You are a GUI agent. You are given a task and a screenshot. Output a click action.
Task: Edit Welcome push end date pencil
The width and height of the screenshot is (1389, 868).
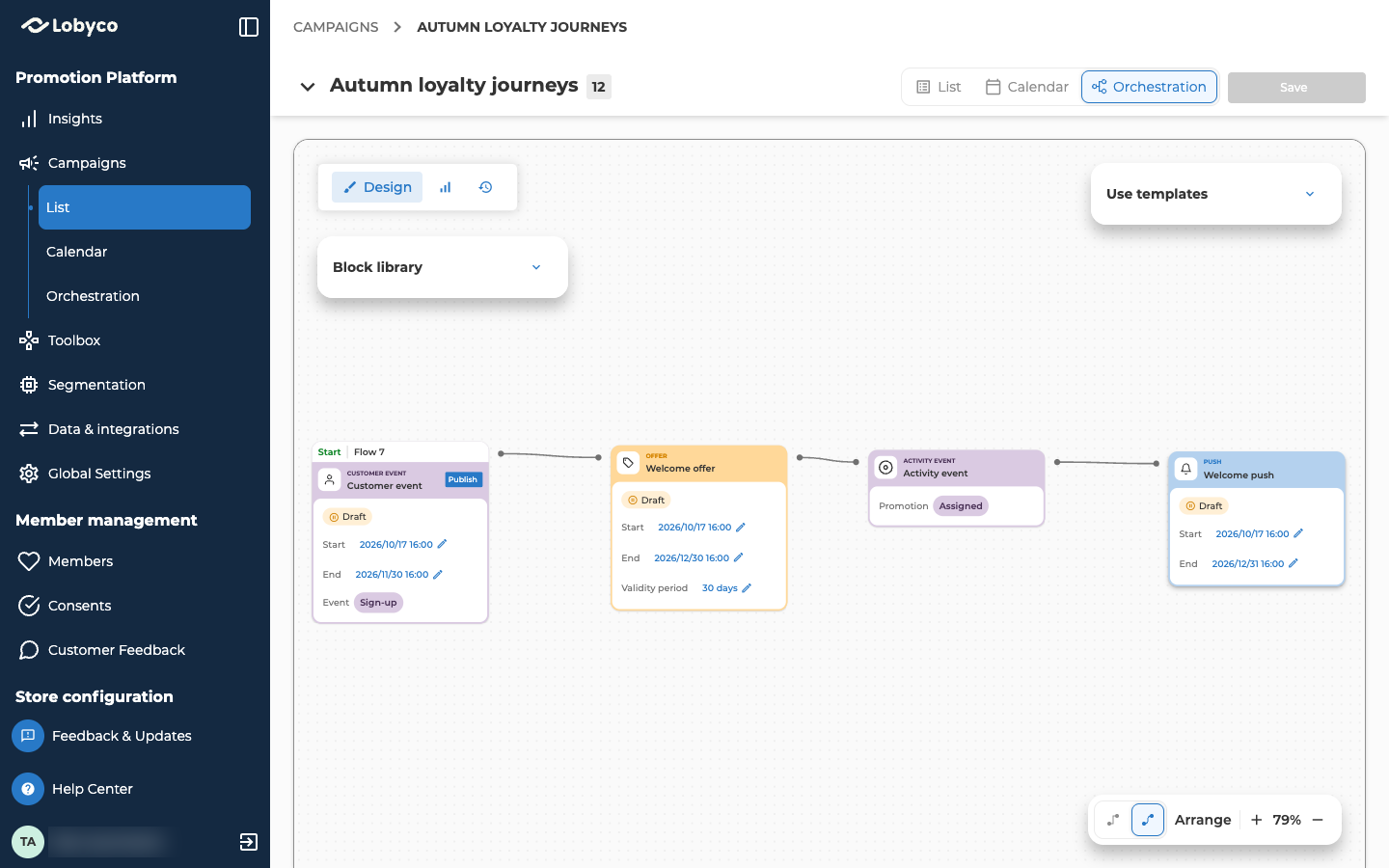tap(1294, 563)
